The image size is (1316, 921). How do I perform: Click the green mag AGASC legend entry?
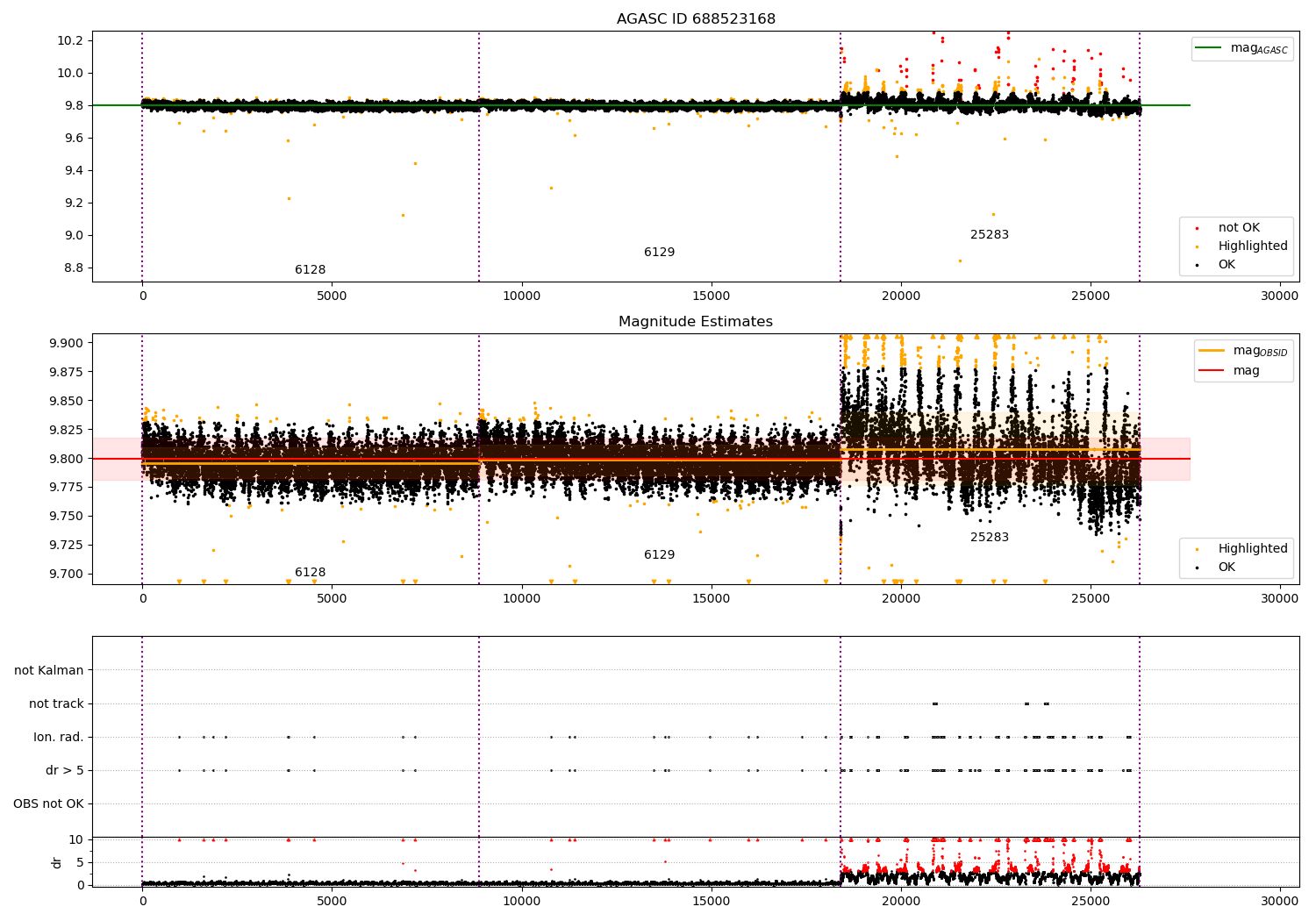pos(1241,49)
